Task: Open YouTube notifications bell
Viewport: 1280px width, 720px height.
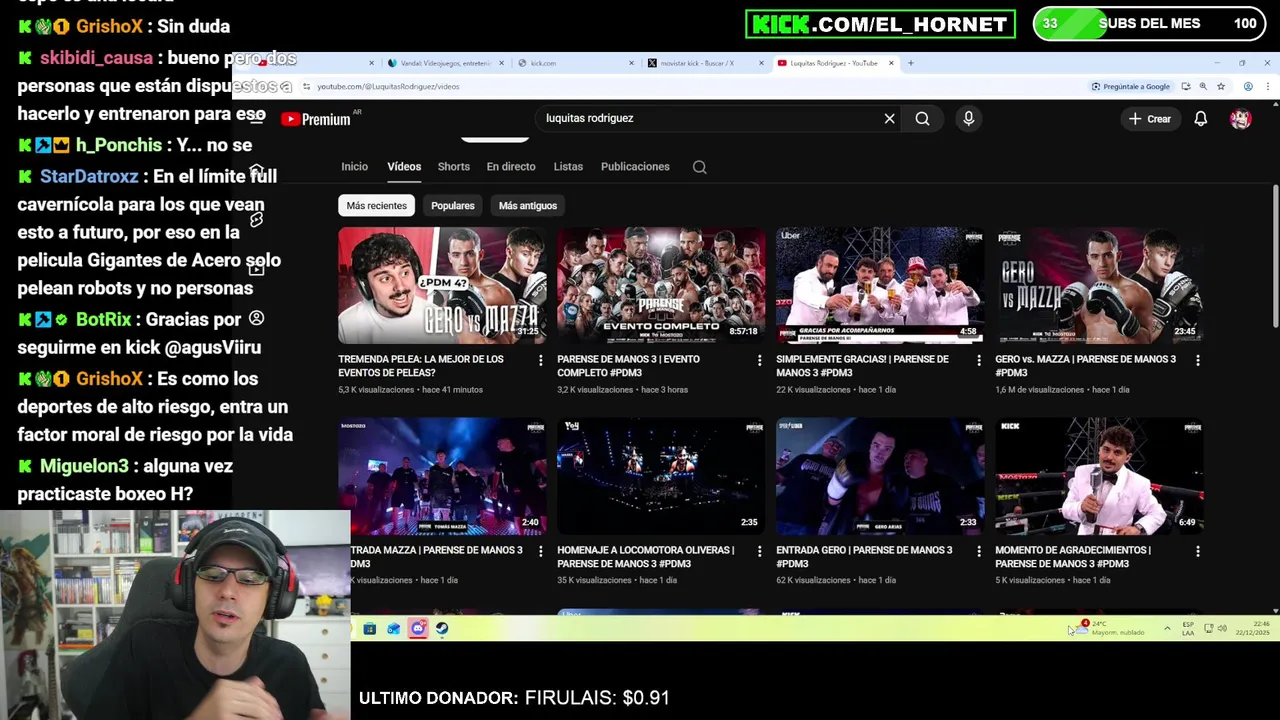Action: 1201,119
